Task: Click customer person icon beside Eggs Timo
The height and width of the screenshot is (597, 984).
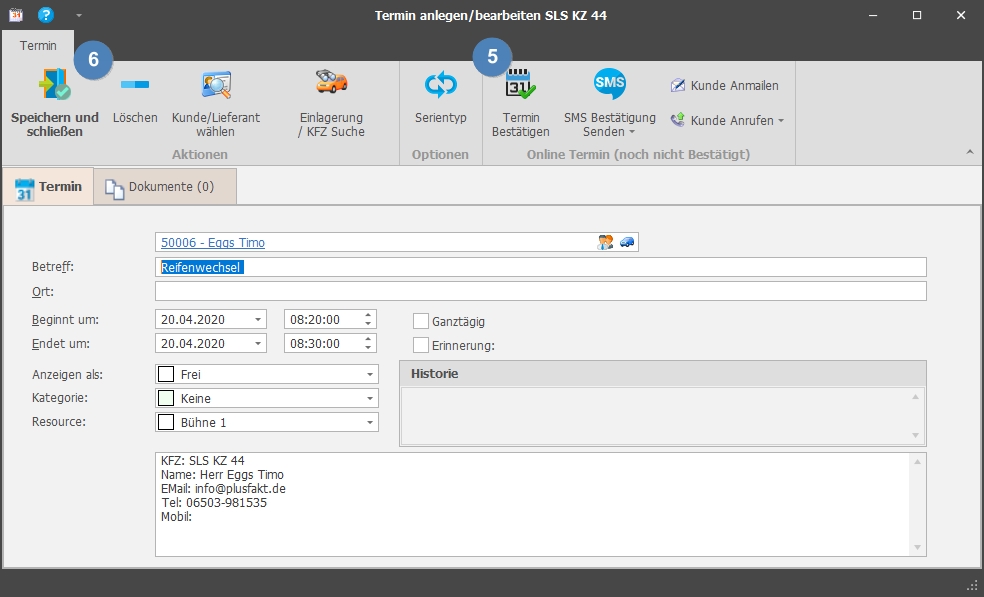Action: click(605, 242)
